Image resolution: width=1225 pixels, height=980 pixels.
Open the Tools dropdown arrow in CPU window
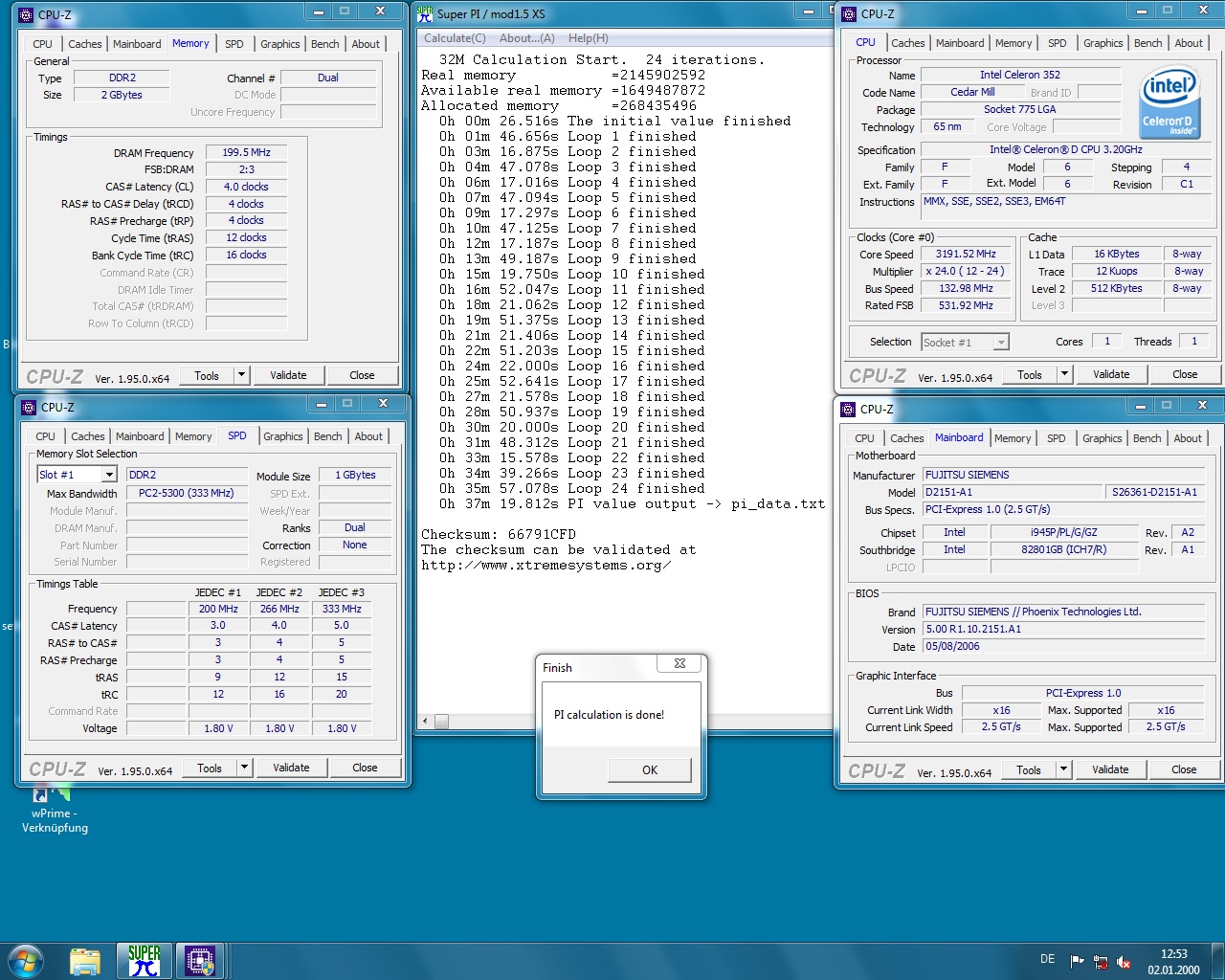click(x=1065, y=374)
